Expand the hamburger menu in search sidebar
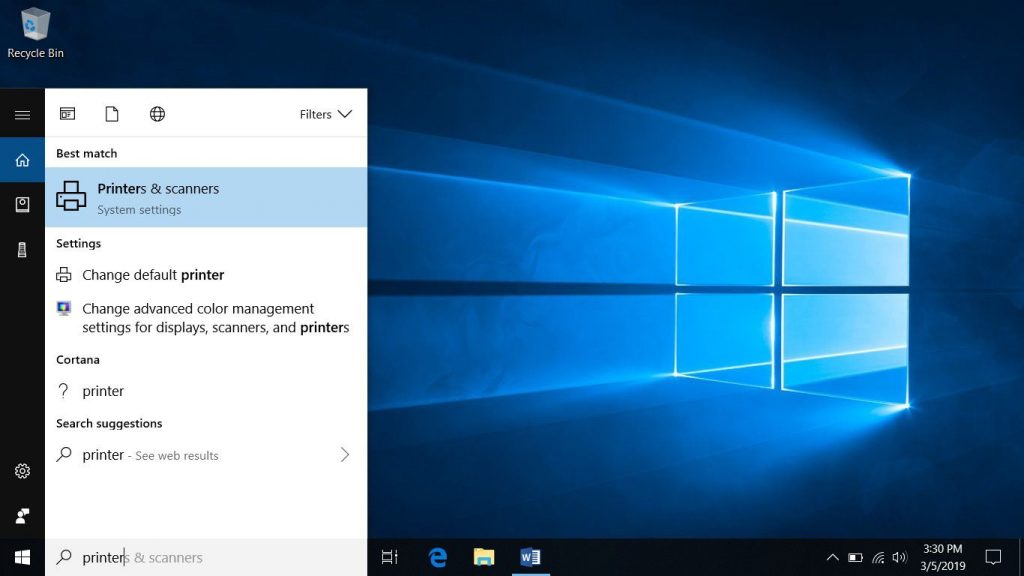 coord(22,115)
